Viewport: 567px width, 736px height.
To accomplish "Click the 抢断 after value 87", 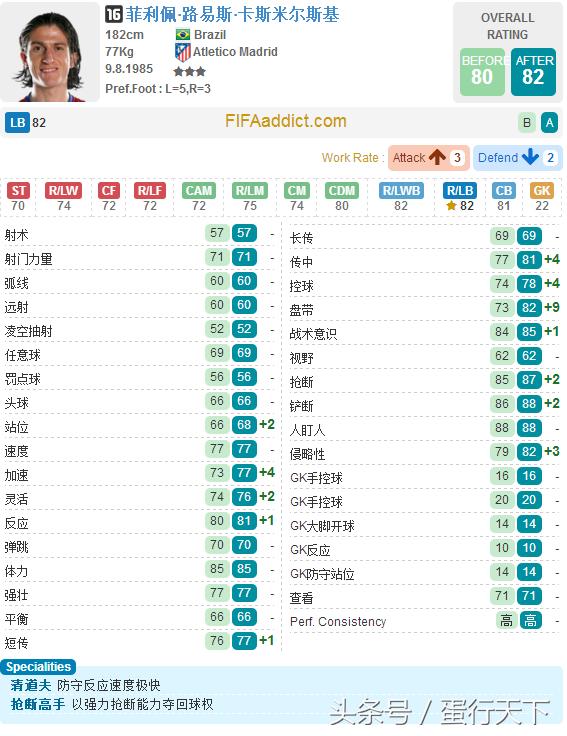I will point(529,380).
